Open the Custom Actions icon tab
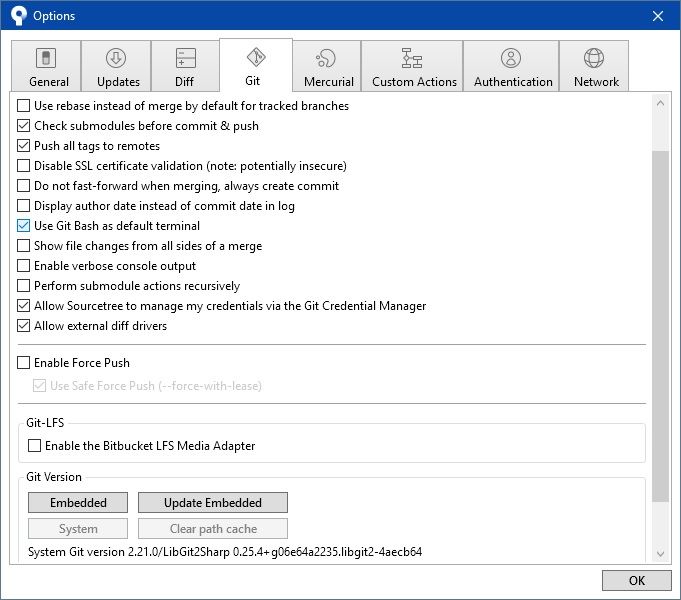Viewport: 681px width, 600px height. 412,58
